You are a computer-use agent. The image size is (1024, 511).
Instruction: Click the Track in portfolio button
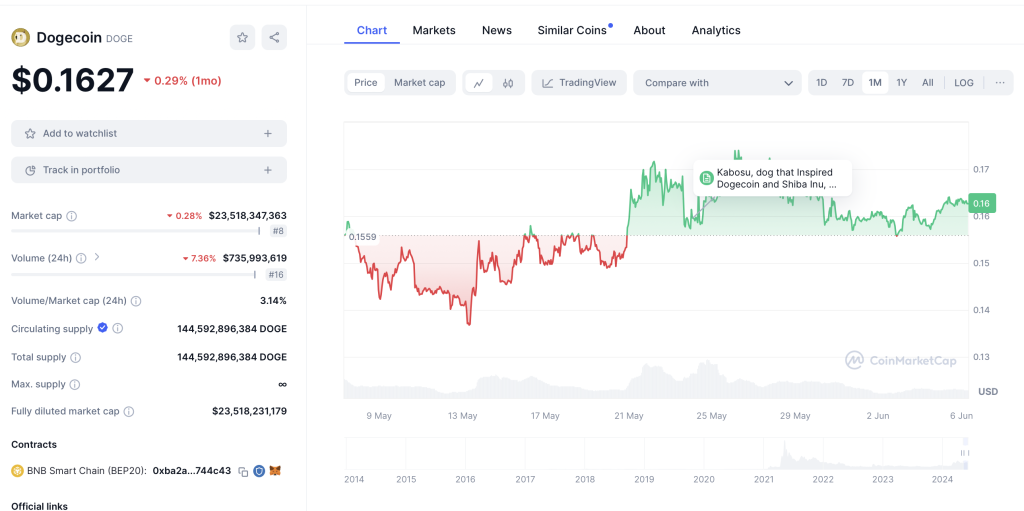coord(149,170)
